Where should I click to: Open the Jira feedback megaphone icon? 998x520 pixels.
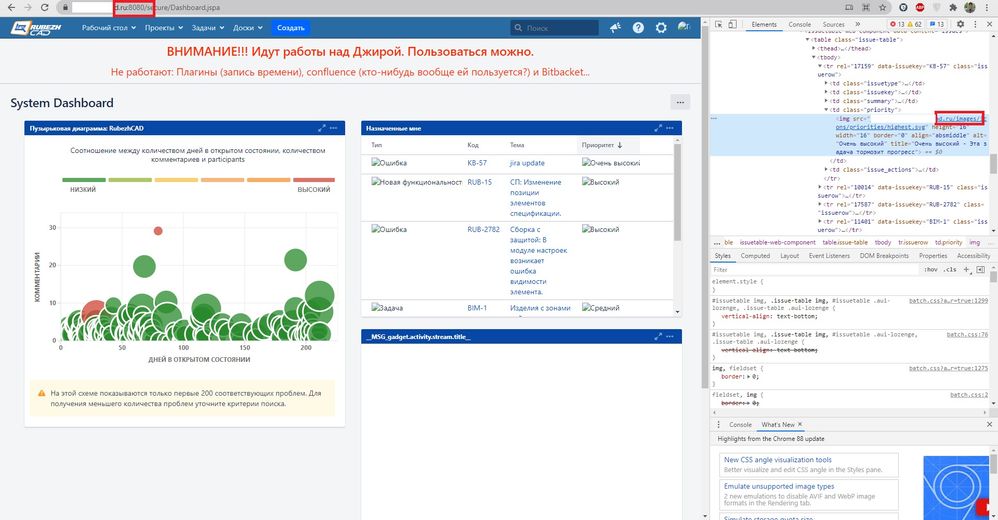pyautogui.click(x=615, y=27)
